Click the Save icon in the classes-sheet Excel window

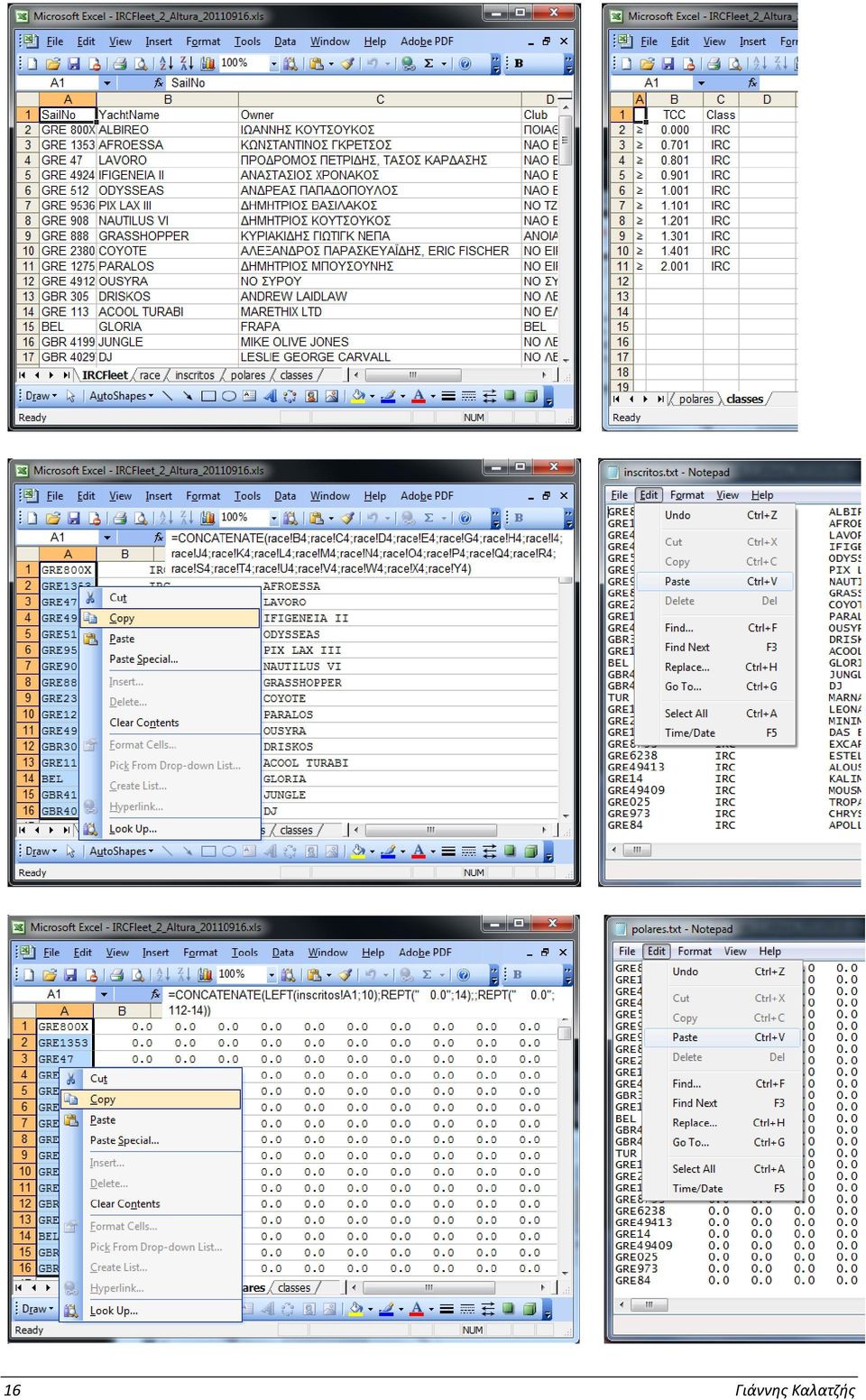(x=668, y=64)
